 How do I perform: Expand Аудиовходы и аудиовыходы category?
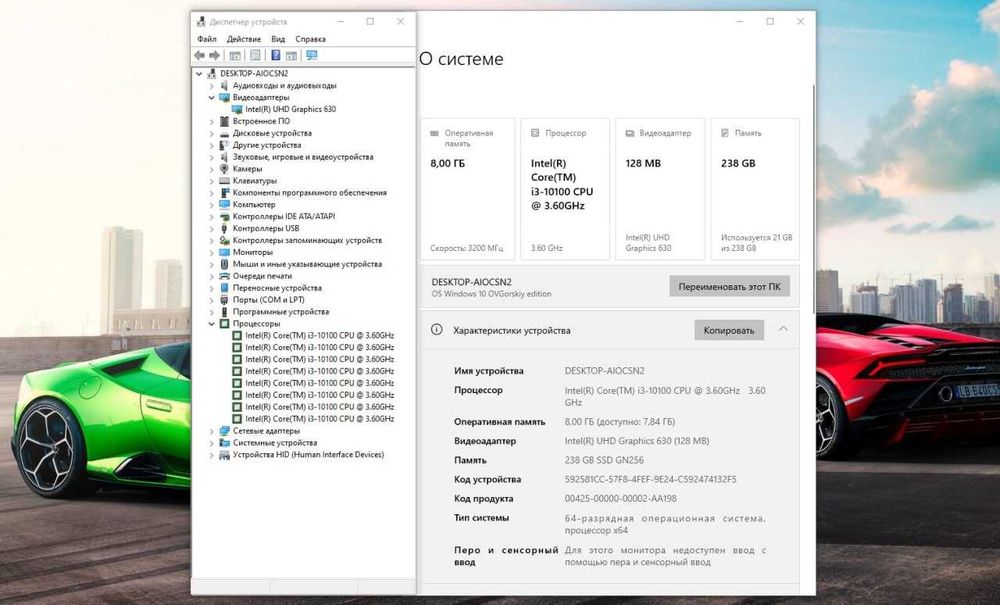(x=212, y=85)
